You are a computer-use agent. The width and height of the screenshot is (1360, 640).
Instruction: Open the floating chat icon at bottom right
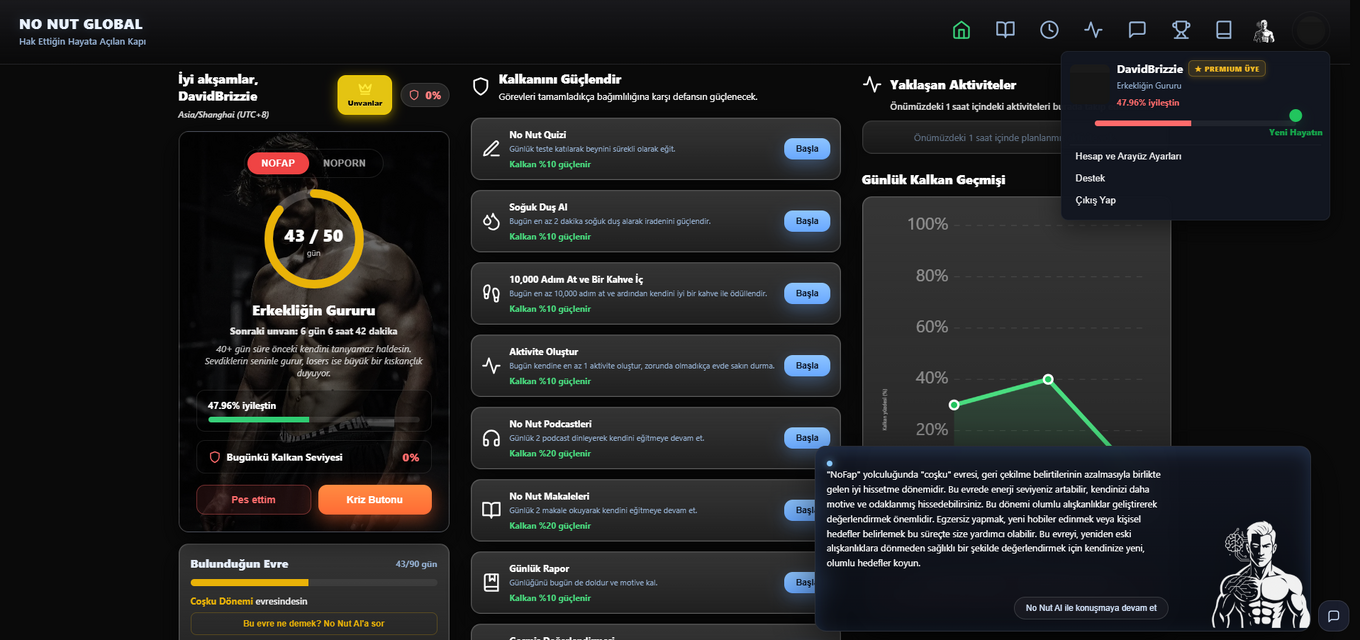[1334, 615]
